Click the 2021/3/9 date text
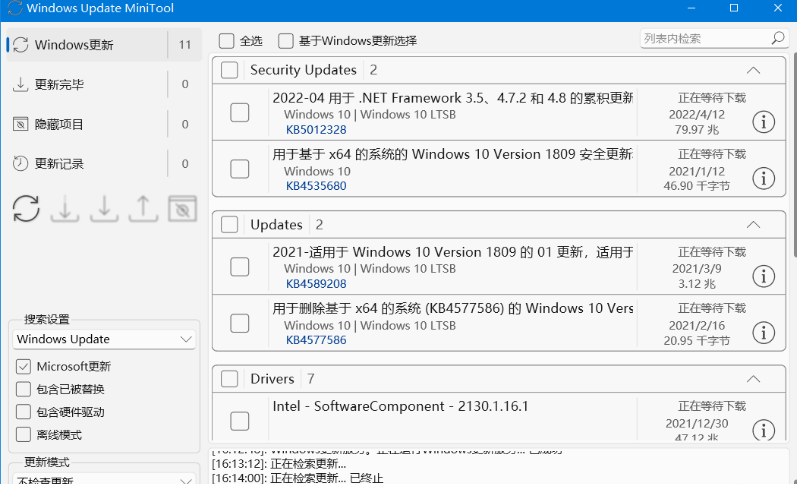The width and height of the screenshot is (797, 484). [696, 268]
